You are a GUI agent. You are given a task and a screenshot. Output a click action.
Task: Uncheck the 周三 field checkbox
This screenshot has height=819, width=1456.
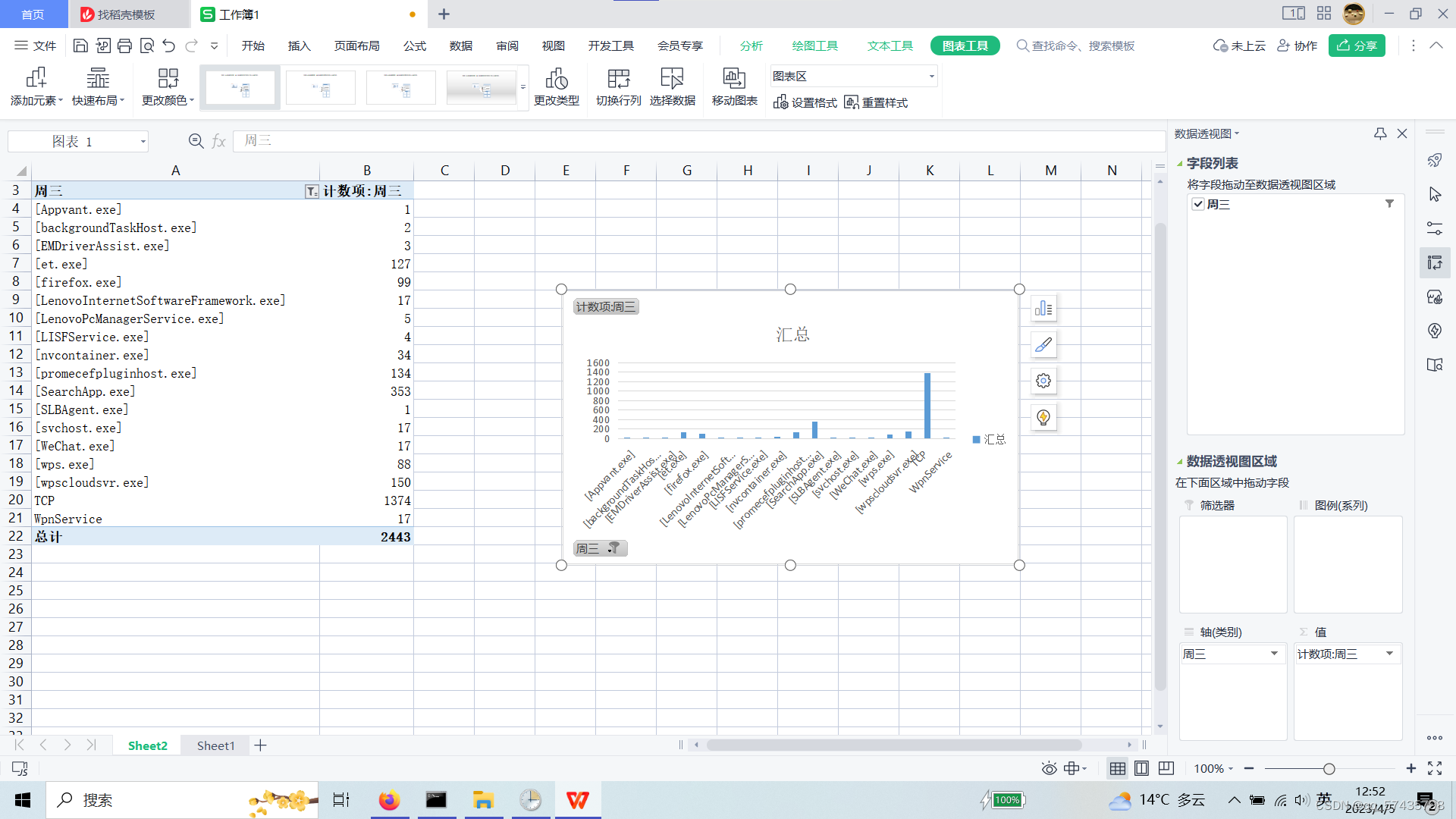coord(1198,204)
